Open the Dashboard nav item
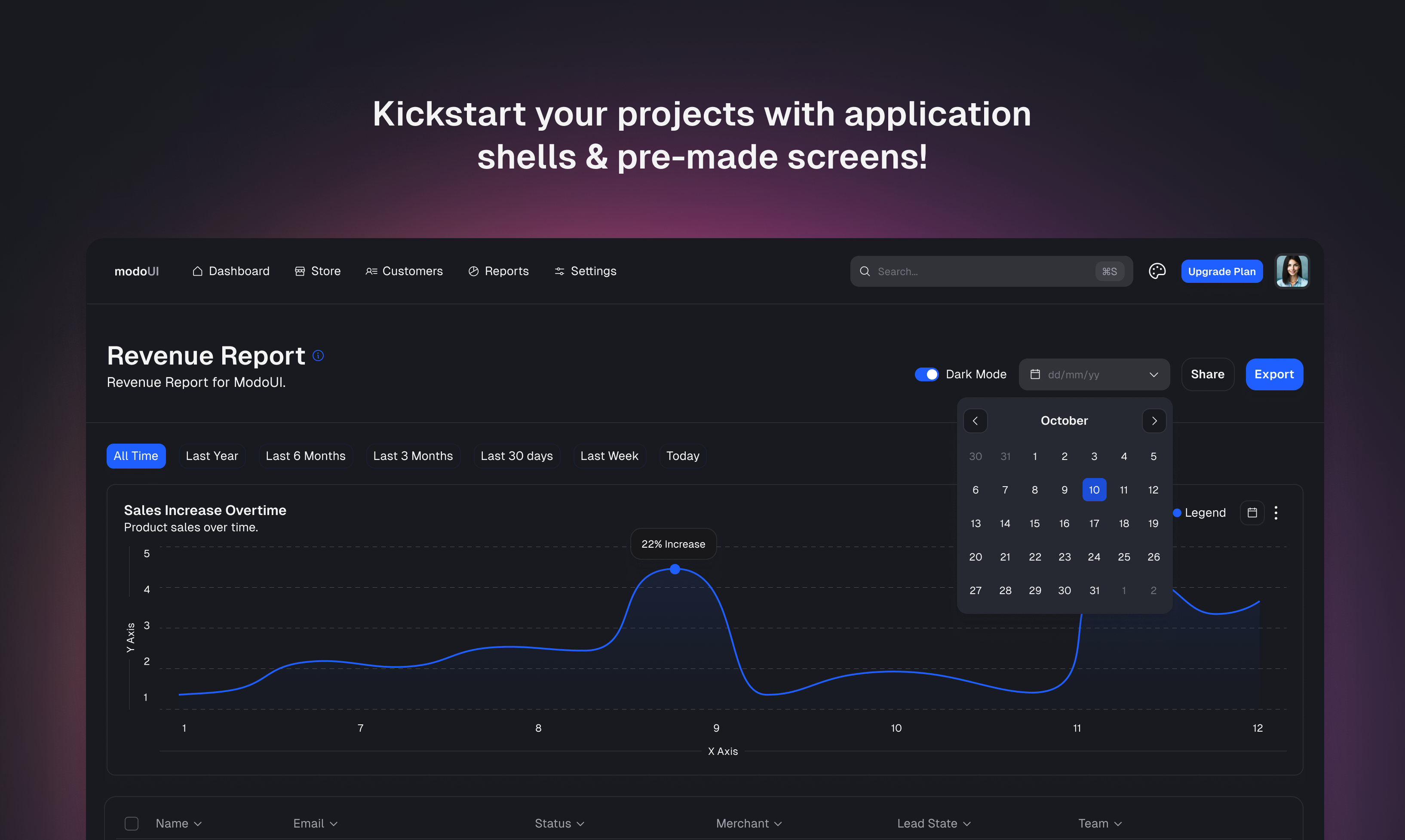 [x=231, y=271]
